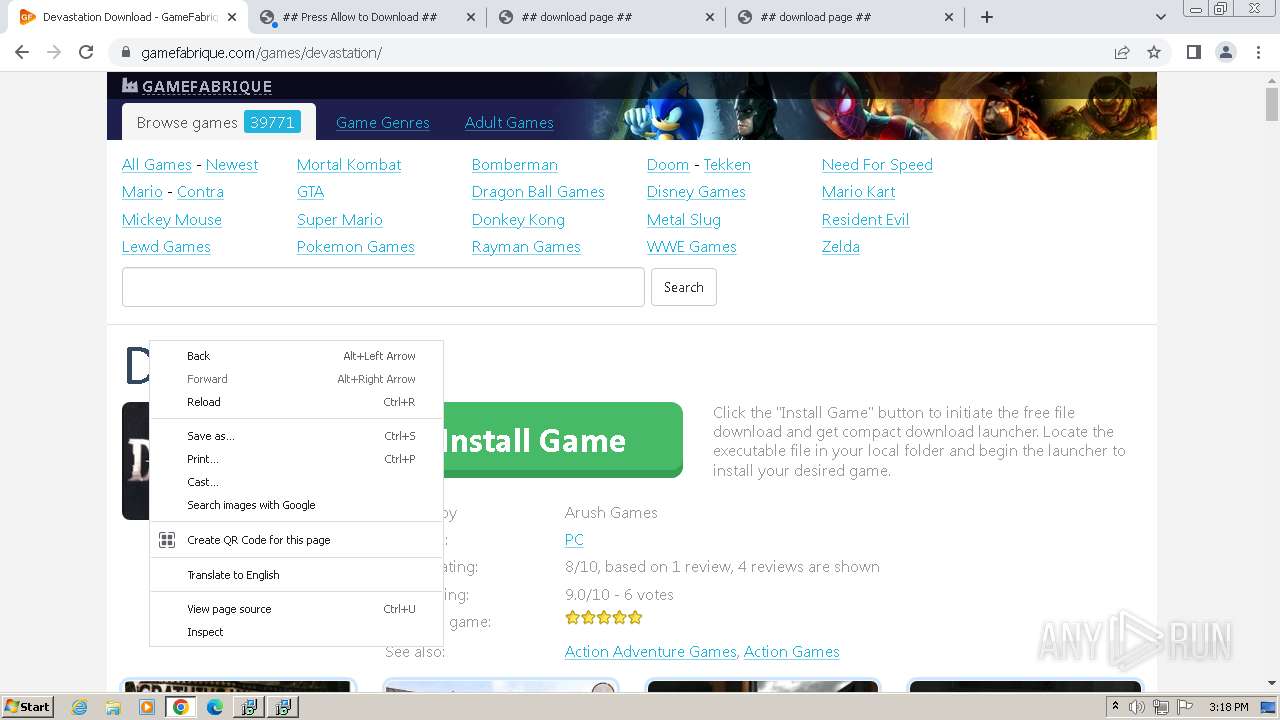Bookmark this page with the star icon

(x=1154, y=52)
